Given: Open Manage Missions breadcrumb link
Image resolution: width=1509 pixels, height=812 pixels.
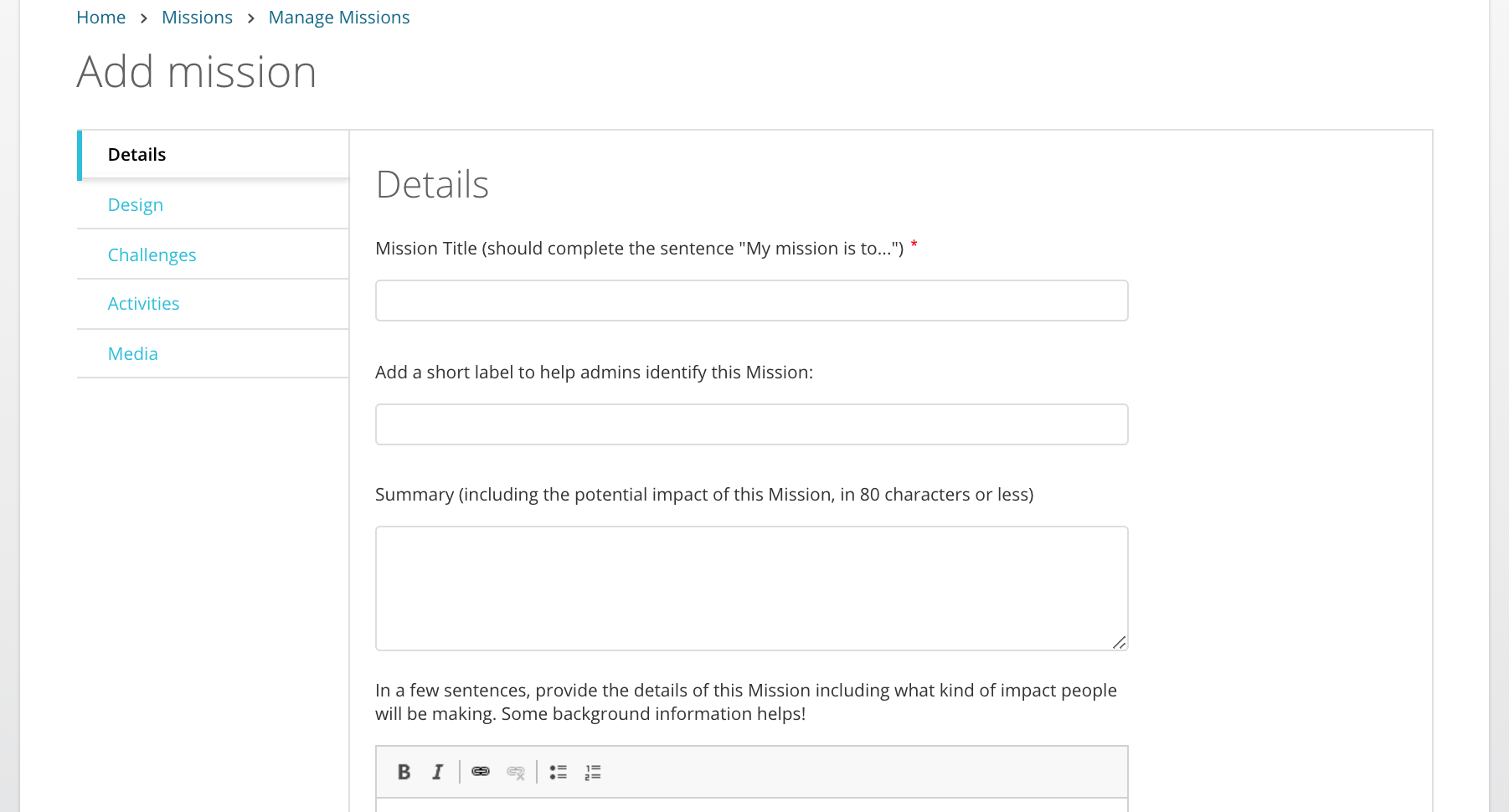Looking at the screenshot, I should [x=339, y=18].
